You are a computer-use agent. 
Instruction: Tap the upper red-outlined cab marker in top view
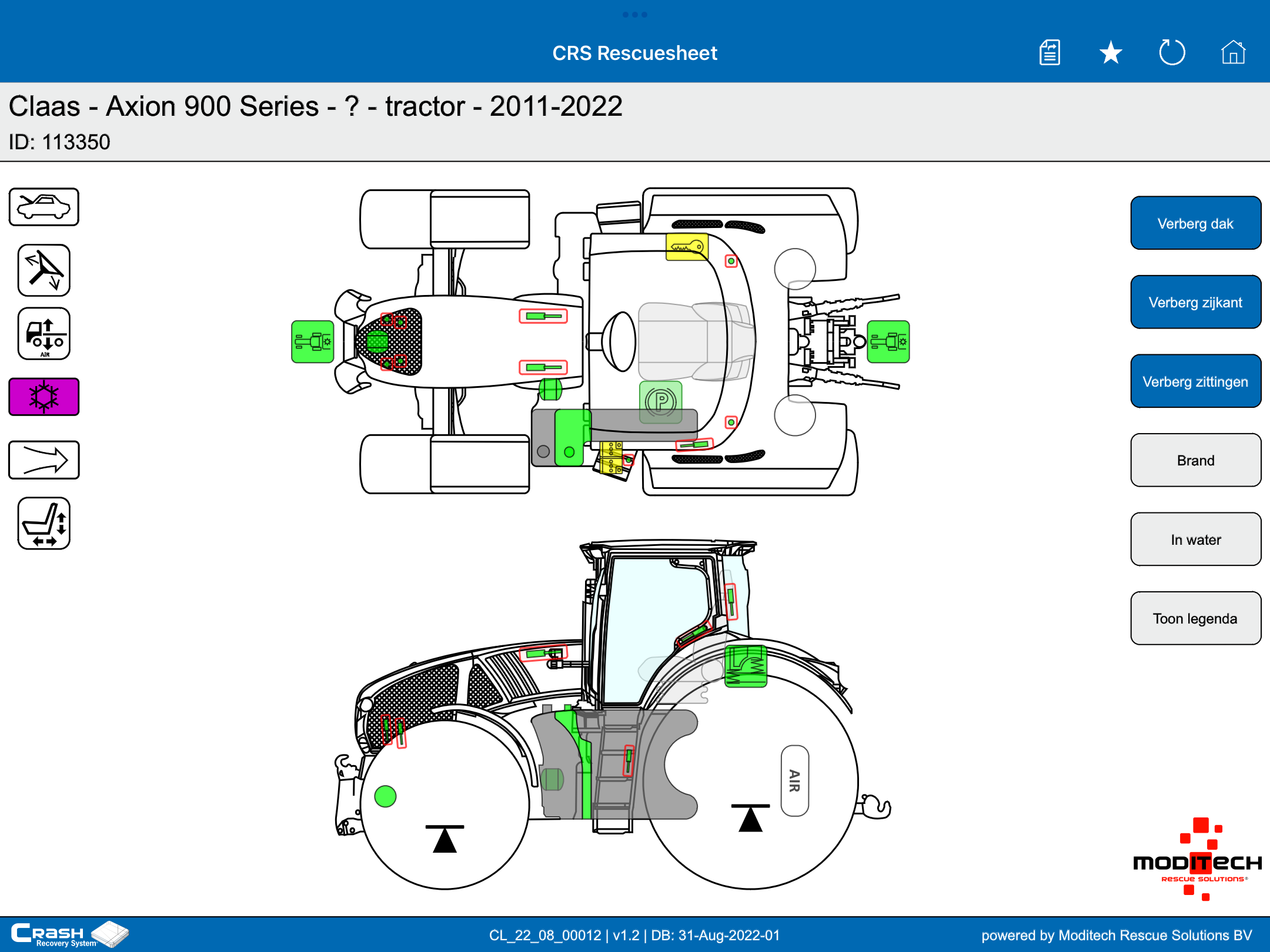tap(731, 261)
